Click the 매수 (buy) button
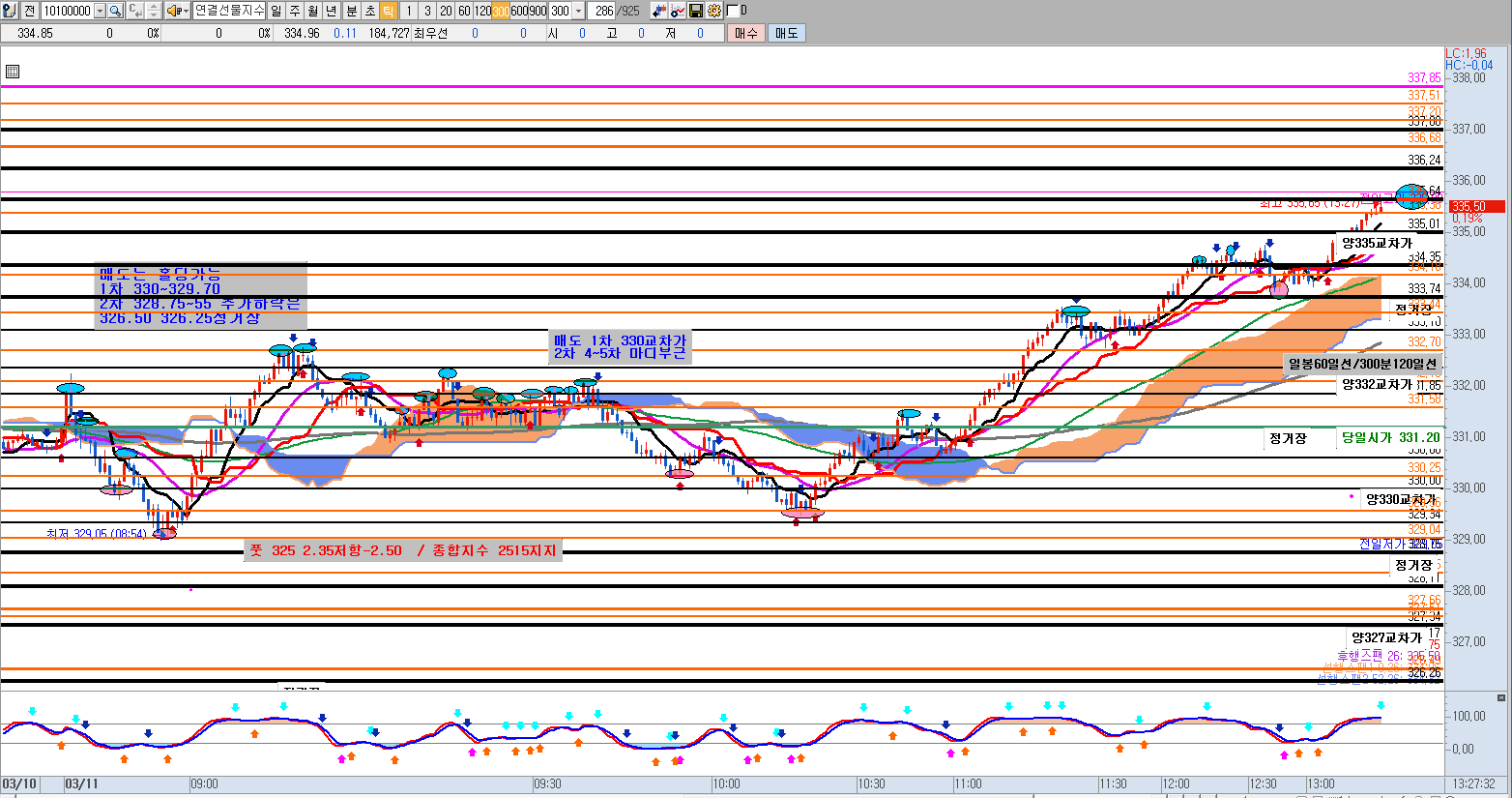This screenshot has height=798, width=1512. point(746,33)
